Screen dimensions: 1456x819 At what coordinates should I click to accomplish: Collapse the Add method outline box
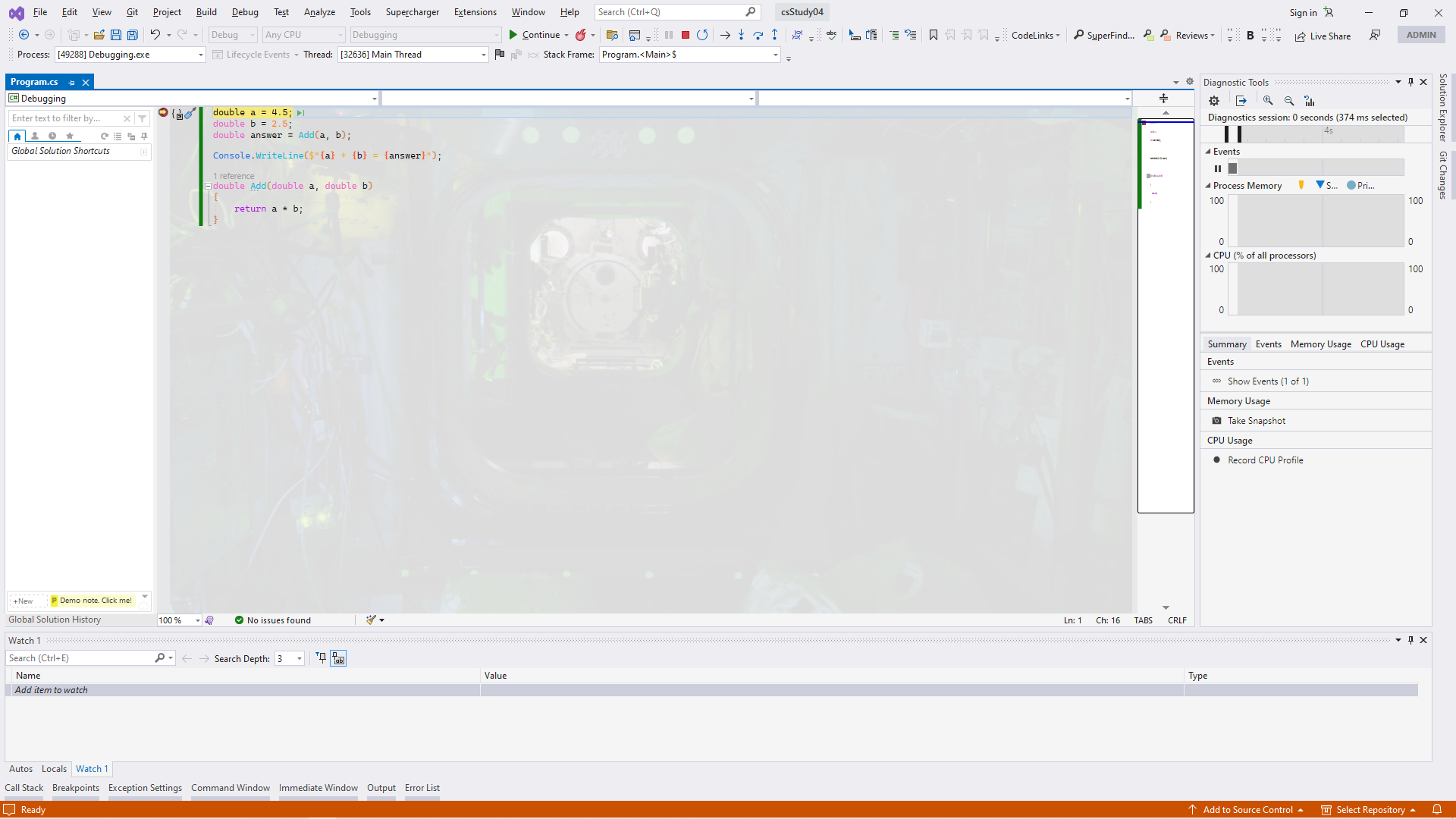[208, 186]
